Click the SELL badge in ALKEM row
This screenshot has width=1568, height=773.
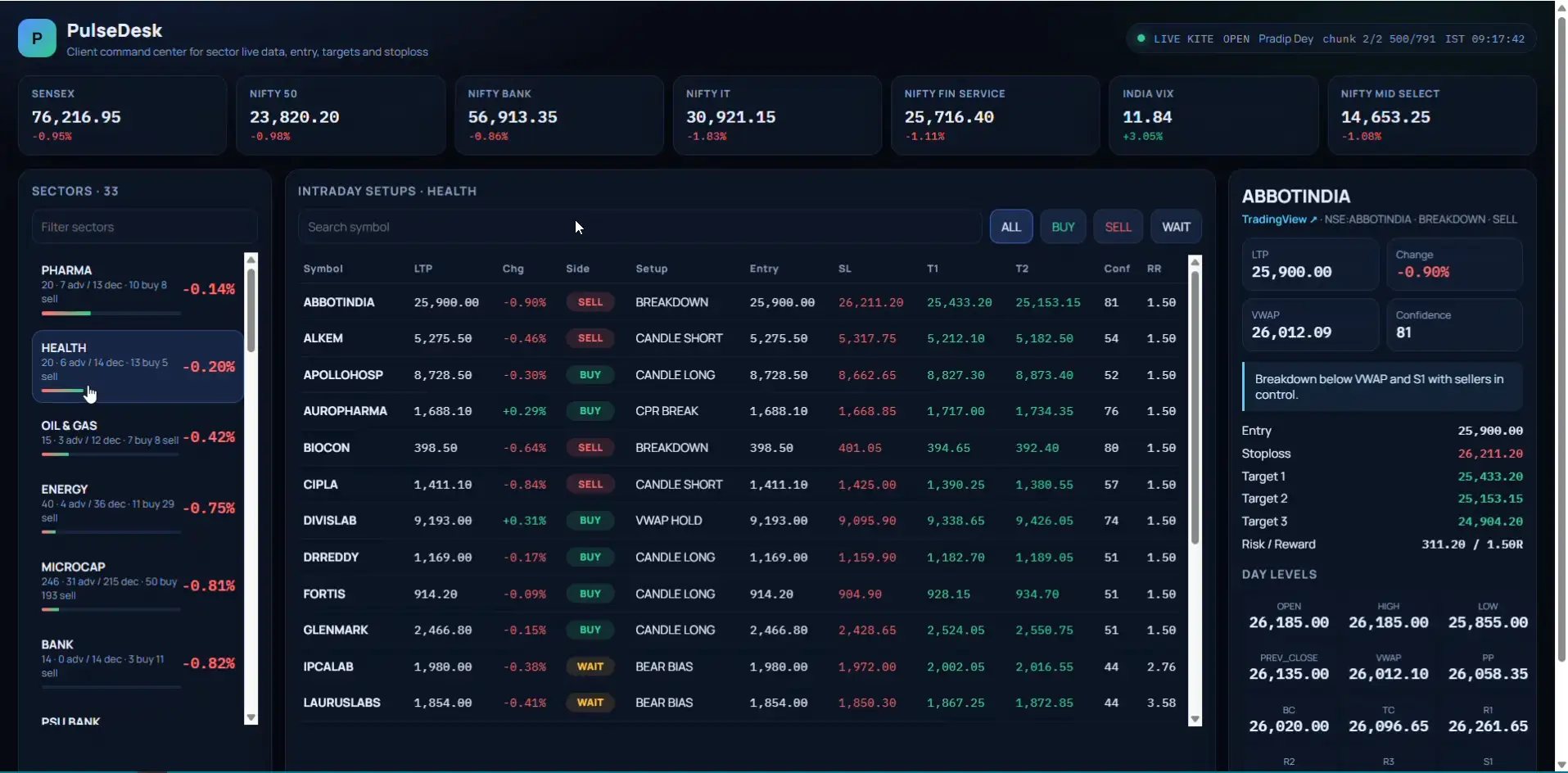tap(590, 338)
